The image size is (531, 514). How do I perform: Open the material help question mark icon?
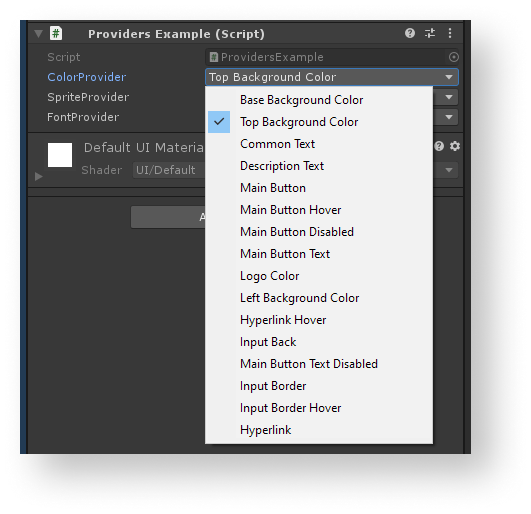(x=439, y=146)
